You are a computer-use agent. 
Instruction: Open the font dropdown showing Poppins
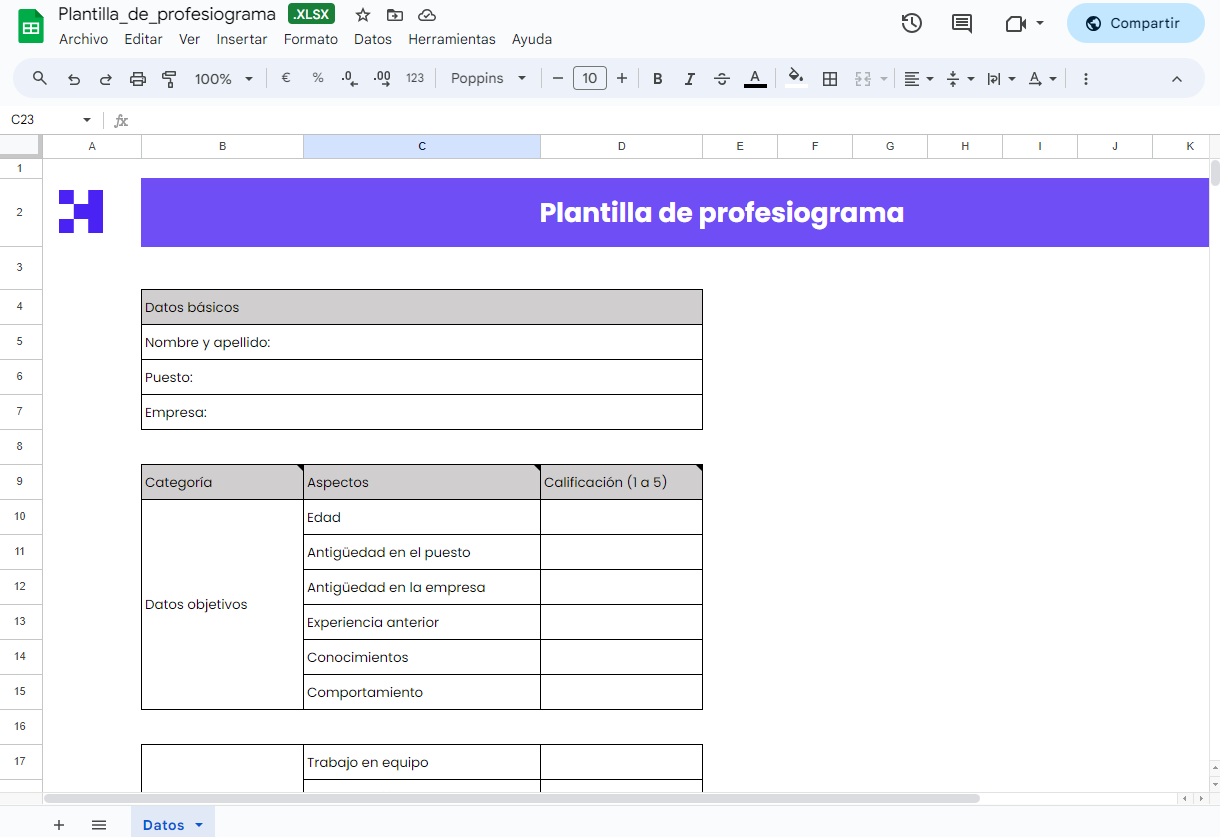point(488,78)
